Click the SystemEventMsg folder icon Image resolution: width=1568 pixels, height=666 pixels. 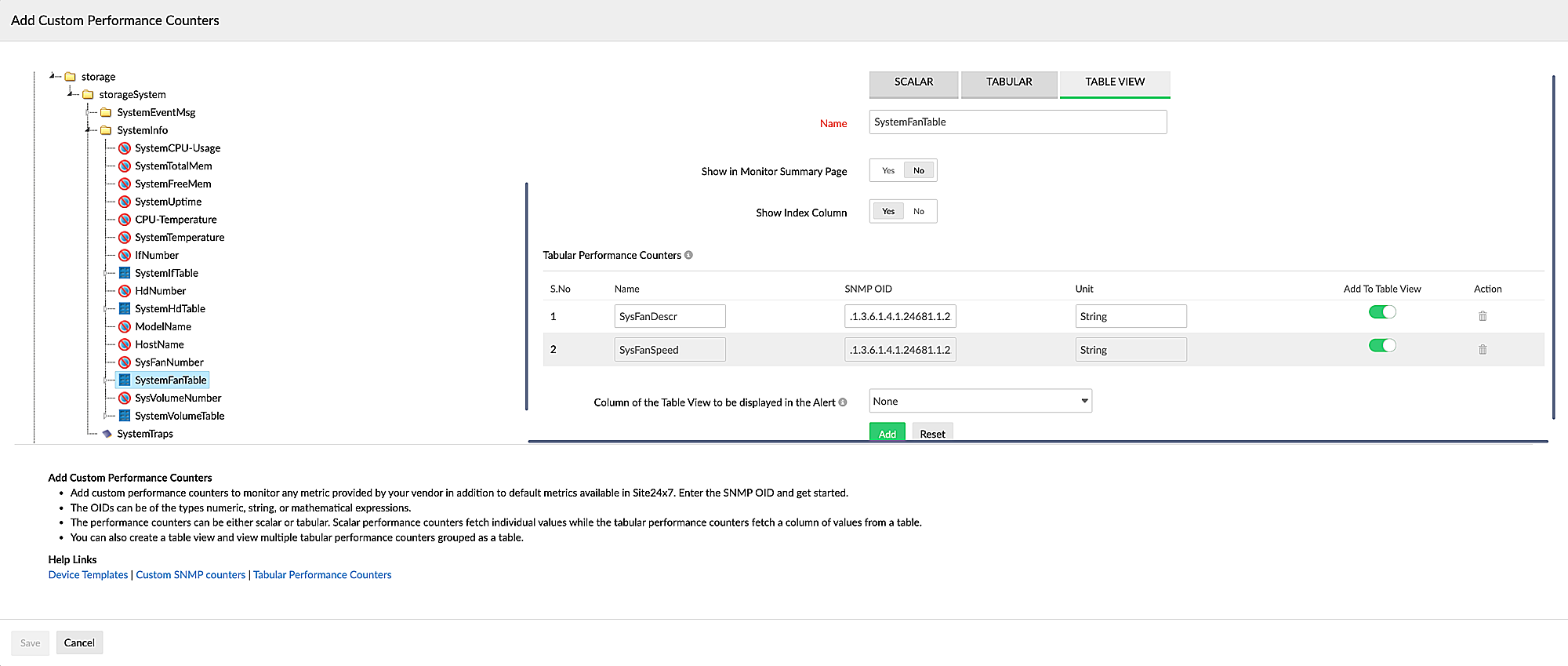click(106, 112)
